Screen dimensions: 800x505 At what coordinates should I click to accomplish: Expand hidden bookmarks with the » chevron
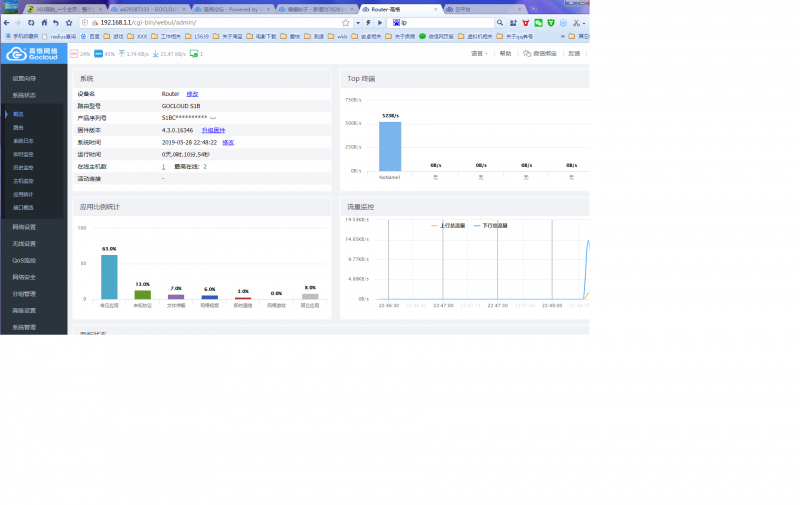pyautogui.click(x=563, y=36)
